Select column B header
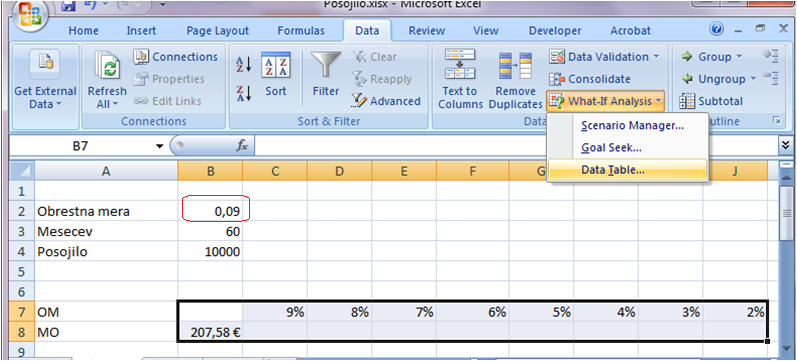 (210, 171)
